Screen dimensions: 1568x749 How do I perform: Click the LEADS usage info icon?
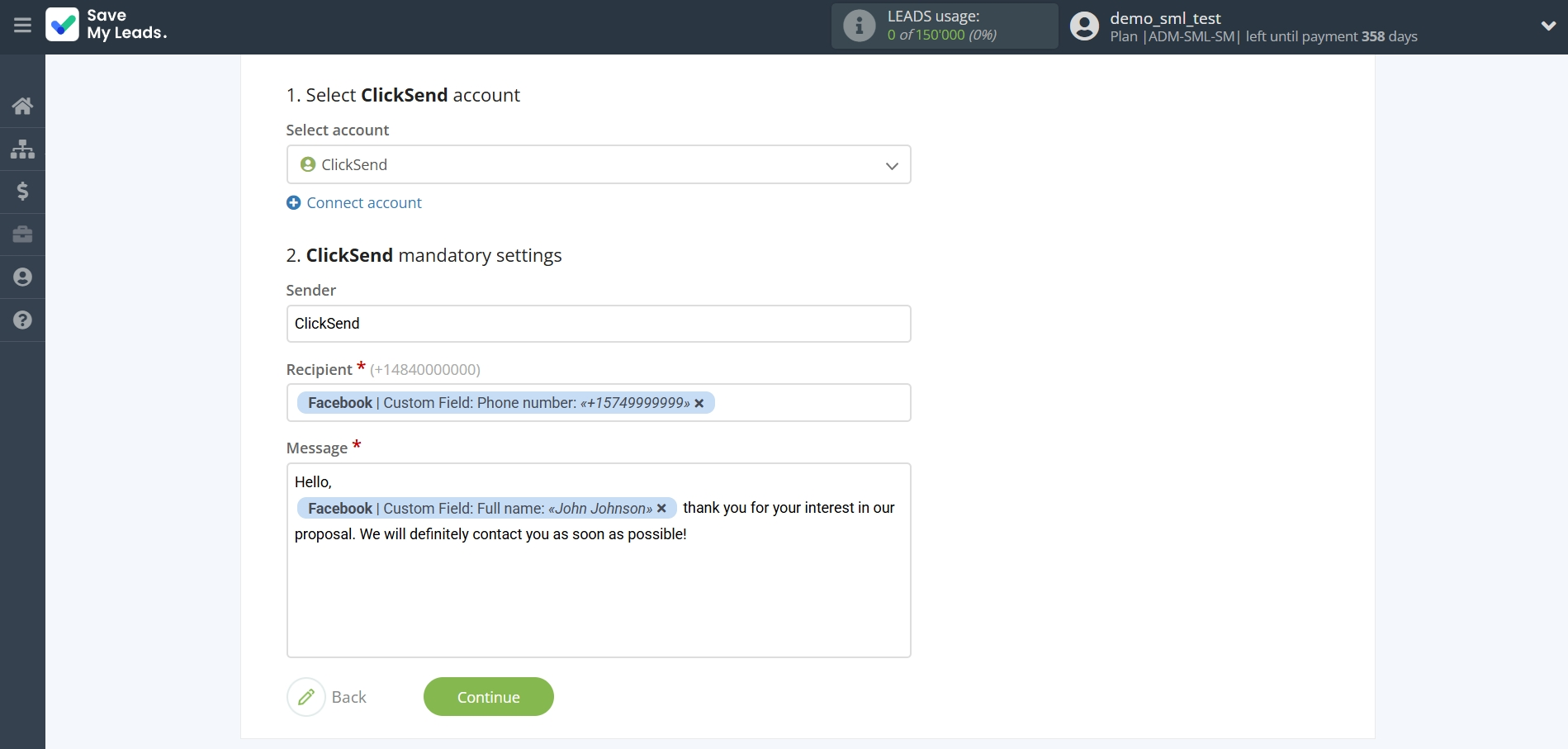click(x=859, y=26)
